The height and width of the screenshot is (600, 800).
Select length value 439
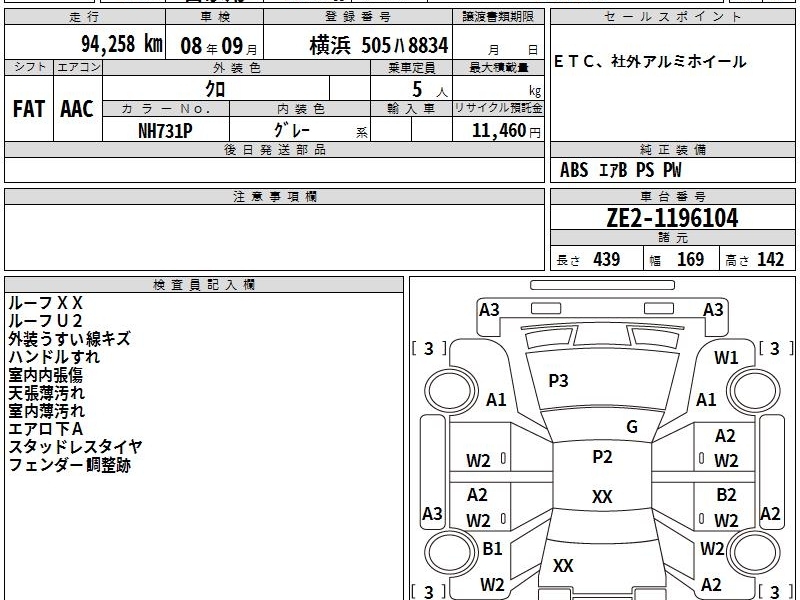pyautogui.click(x=607, y=259)
